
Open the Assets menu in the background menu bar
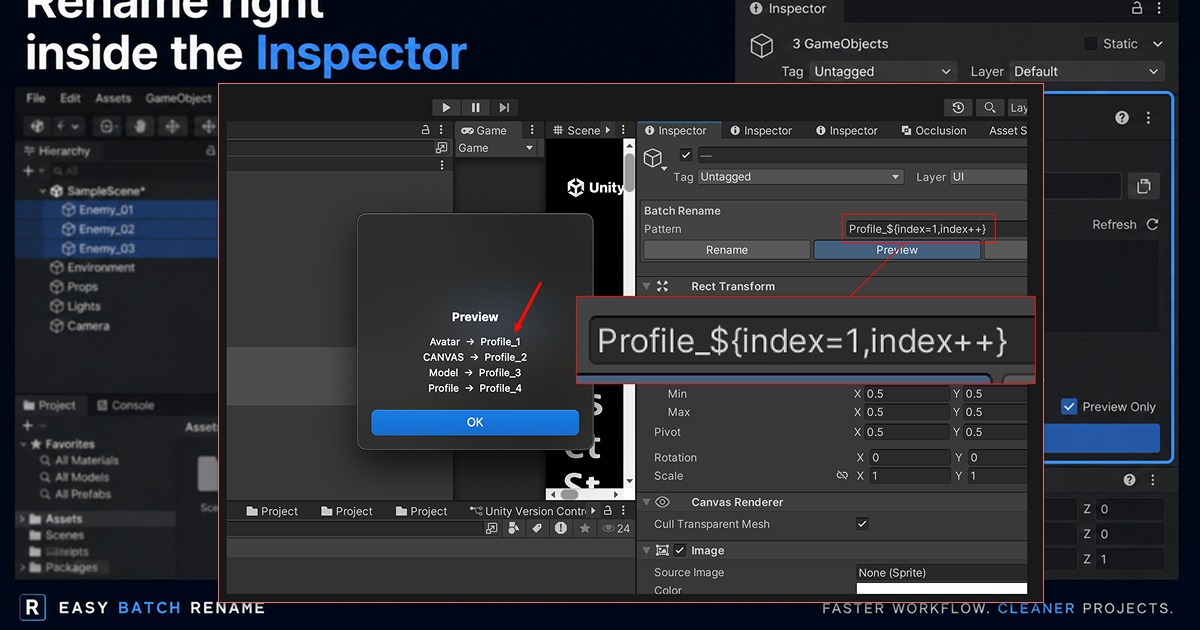click(x=113, y=98)
